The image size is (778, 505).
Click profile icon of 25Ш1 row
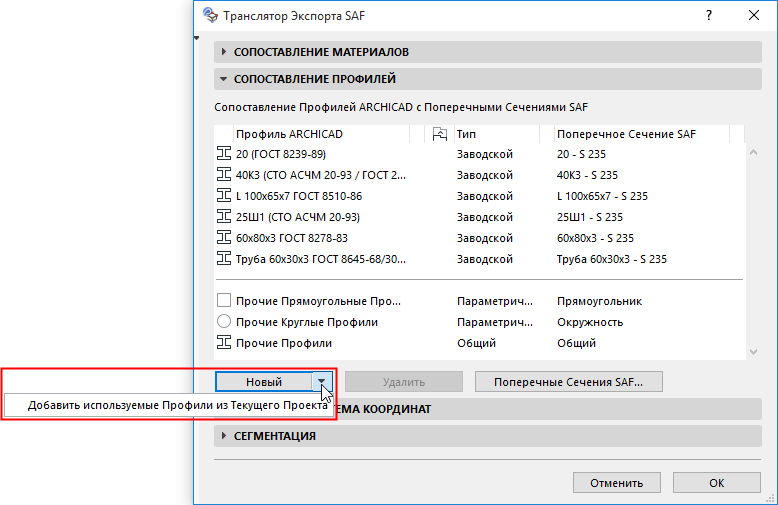[224, 217]
